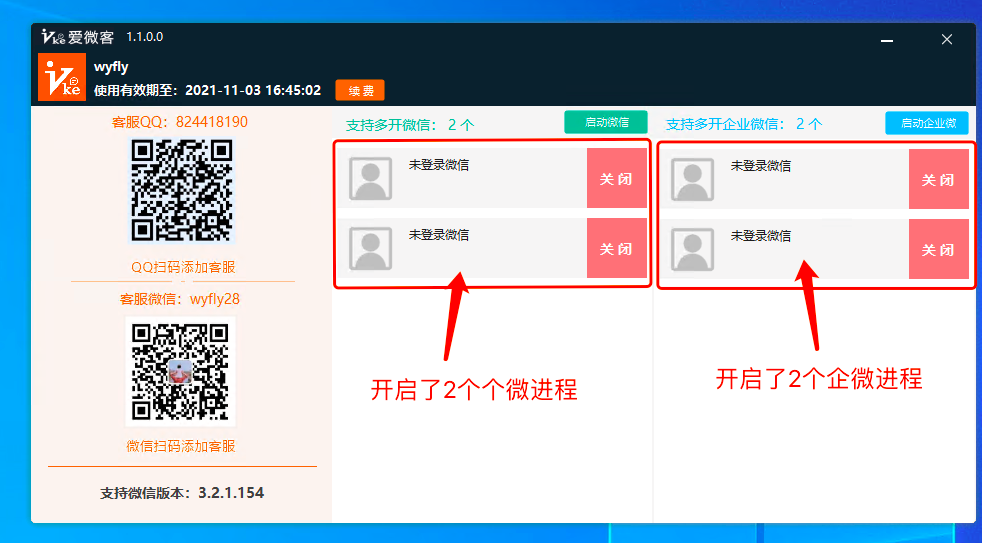Minimize the 爱微客 window
The height and width of the screenshot is (543, 982).
pyautogui.click(x=887, y=40)
